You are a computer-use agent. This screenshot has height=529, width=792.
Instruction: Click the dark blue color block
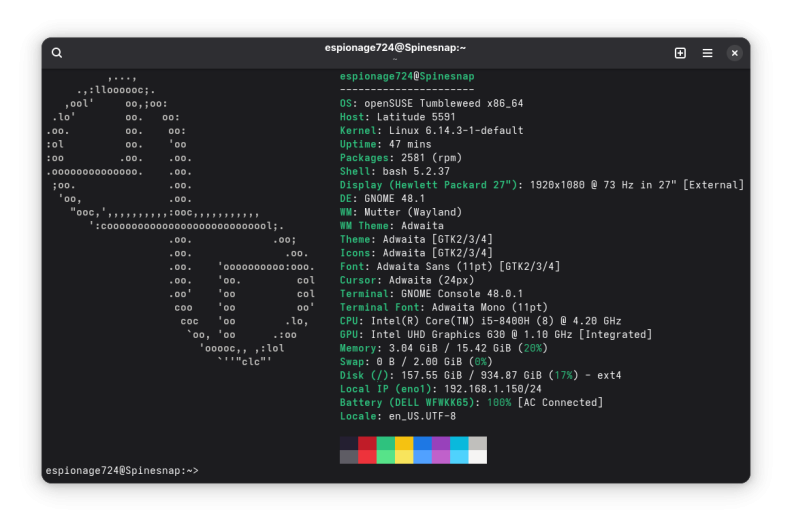click(x=423, y=443)
